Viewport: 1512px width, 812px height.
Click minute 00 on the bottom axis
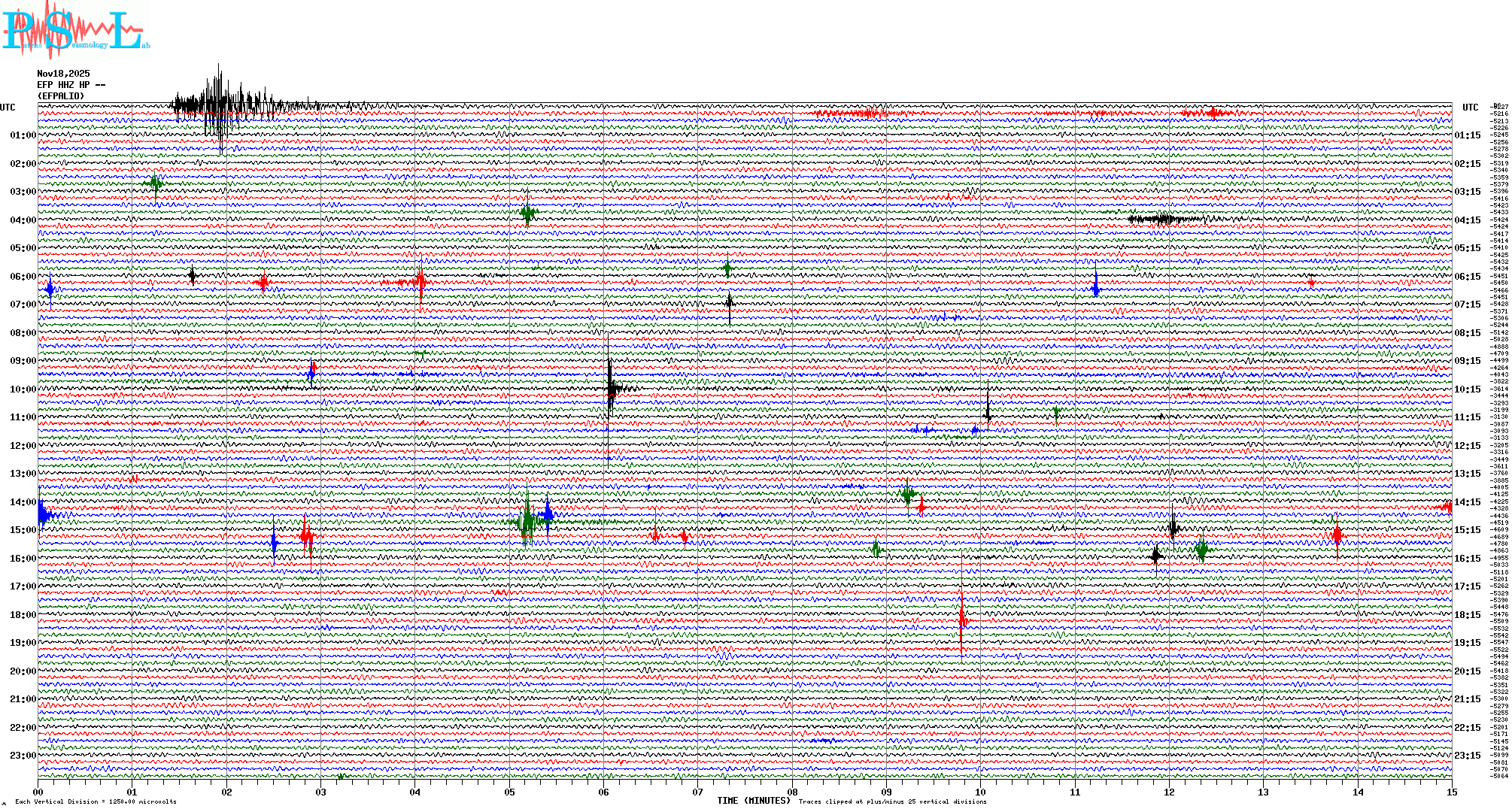(38, 792)
